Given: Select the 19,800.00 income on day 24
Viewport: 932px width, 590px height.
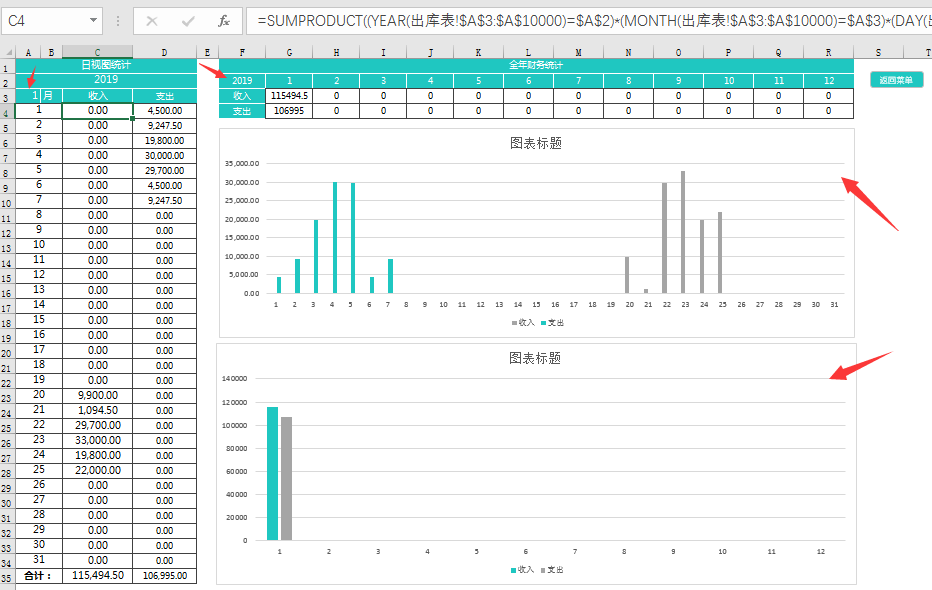Looking at the screenshot, I should coord(97,455).
